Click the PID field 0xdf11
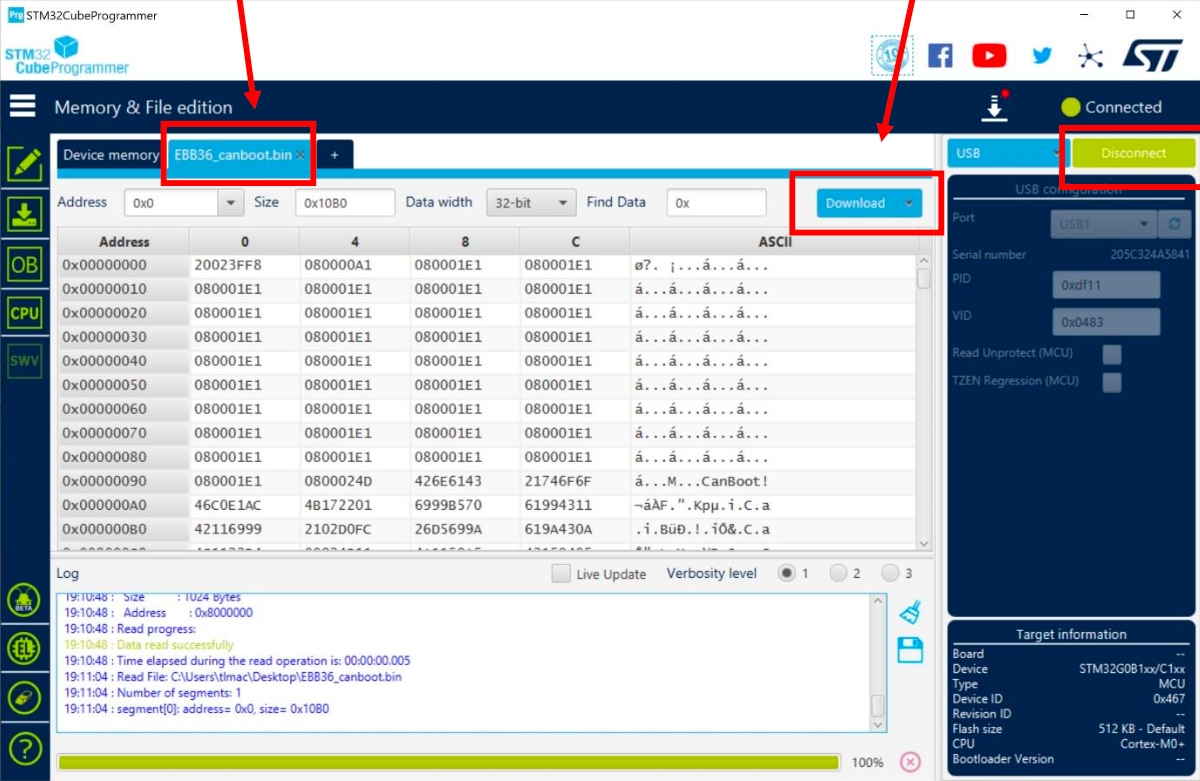1200x781 pixels. coord(1106,285)
